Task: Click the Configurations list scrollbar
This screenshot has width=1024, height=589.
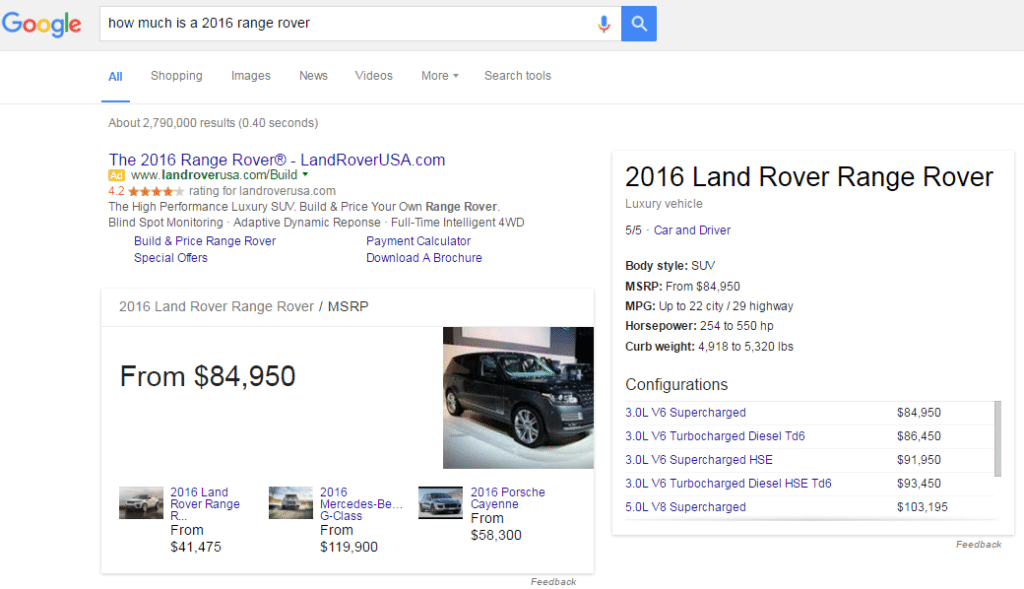Action: point(997,439)
